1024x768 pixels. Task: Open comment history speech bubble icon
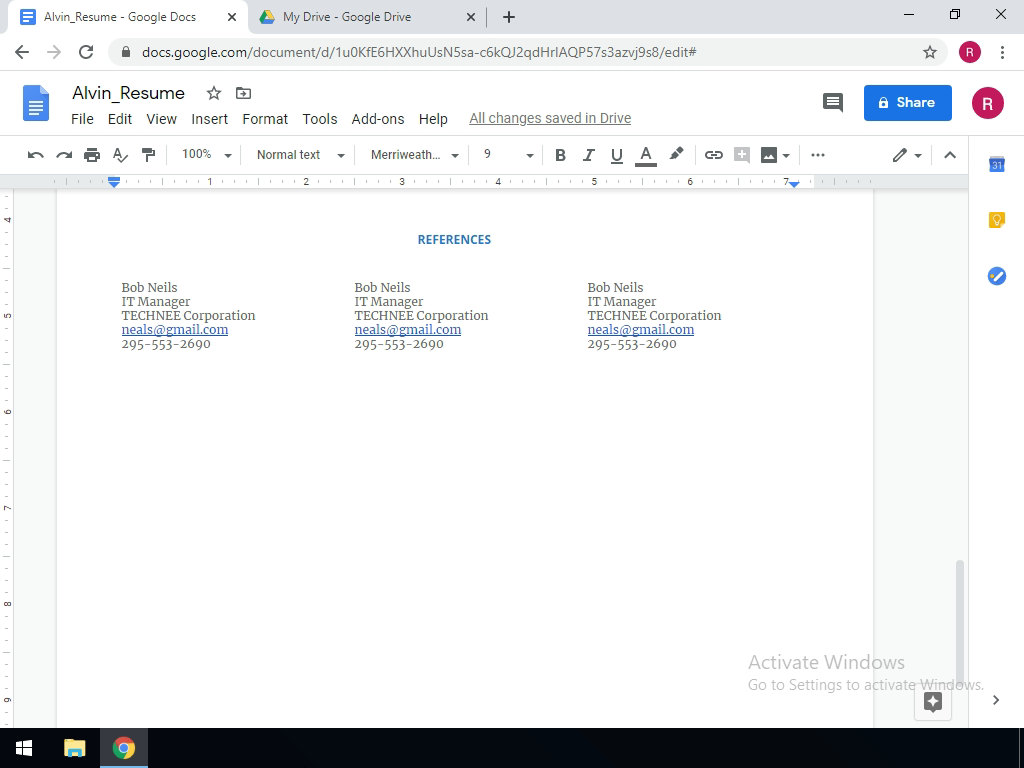833,103
